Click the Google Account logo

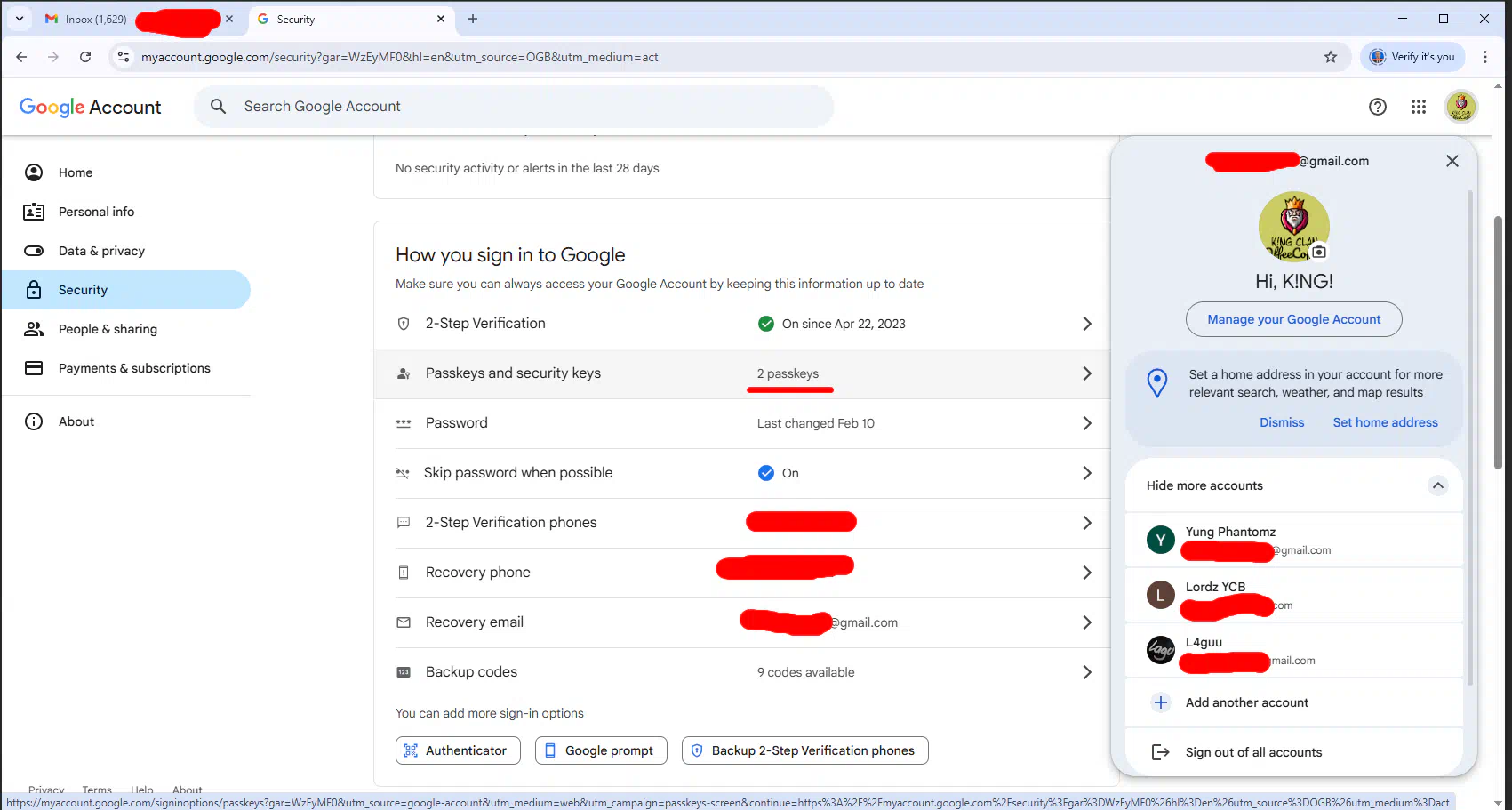click(x=91, y=108)
